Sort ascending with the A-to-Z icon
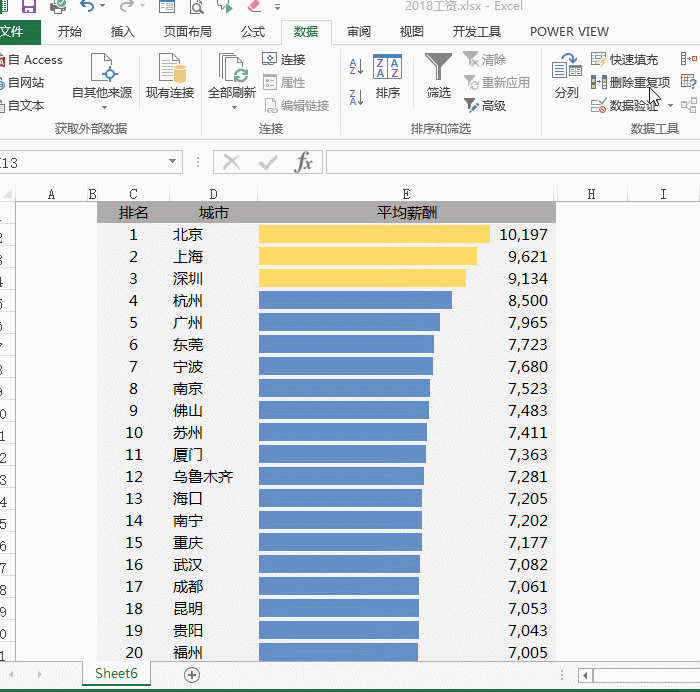This screenshot has height=692, width=700. (x=357, y=67)
